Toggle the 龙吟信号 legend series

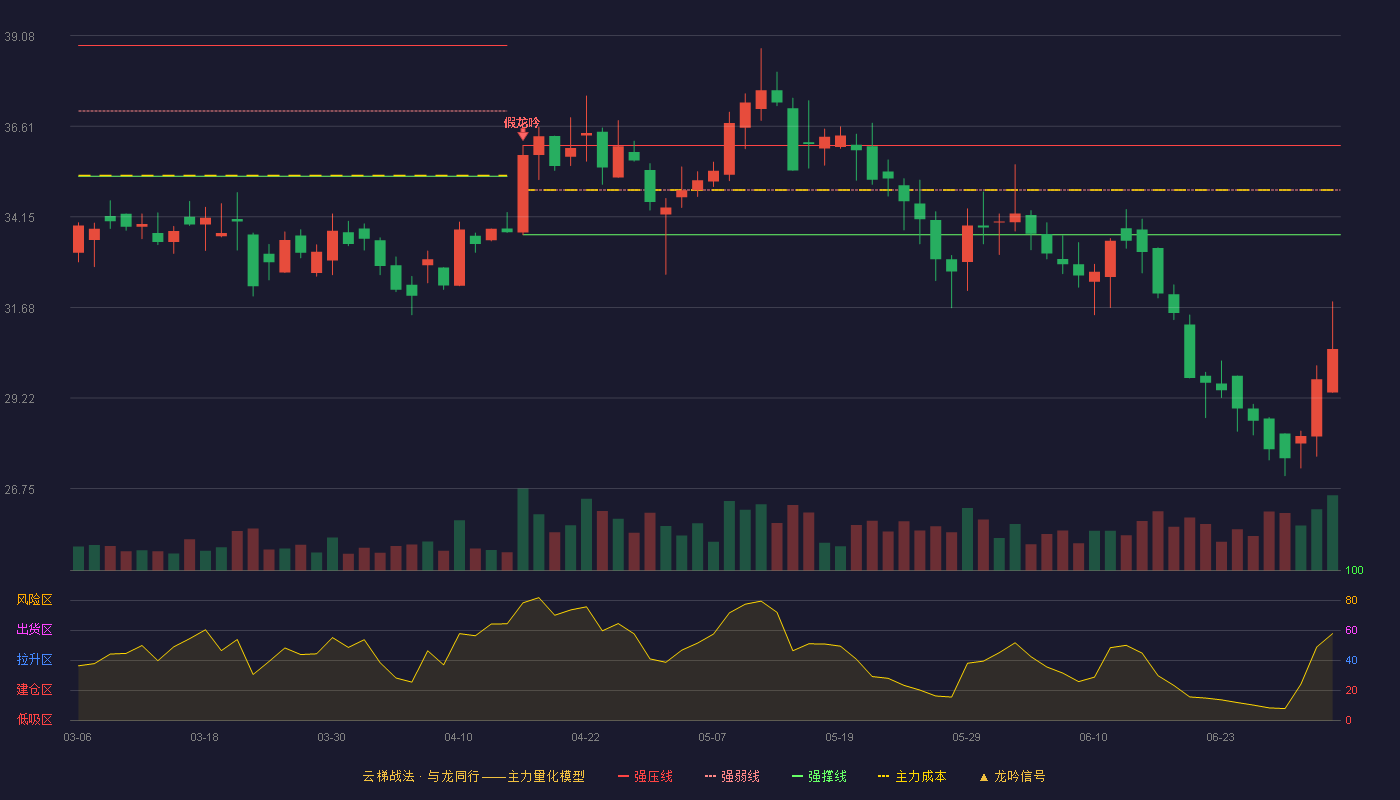tap(1011, 776)
